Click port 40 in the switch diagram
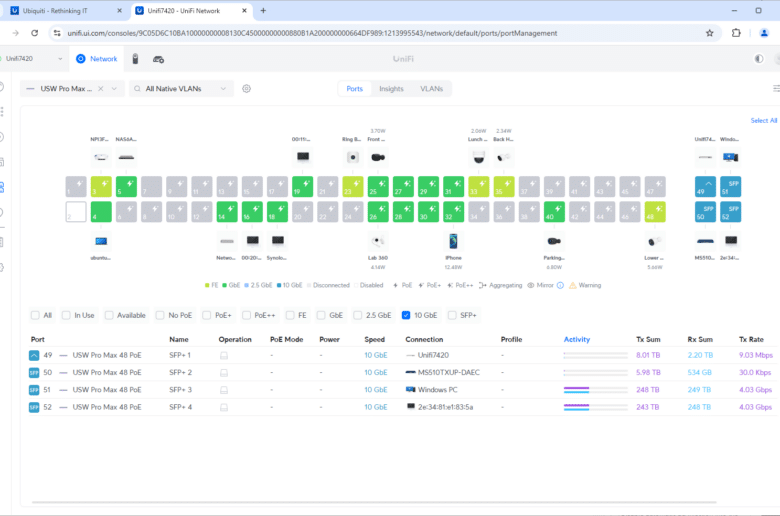Screen dimensions: 780x516 coord(554,212)
